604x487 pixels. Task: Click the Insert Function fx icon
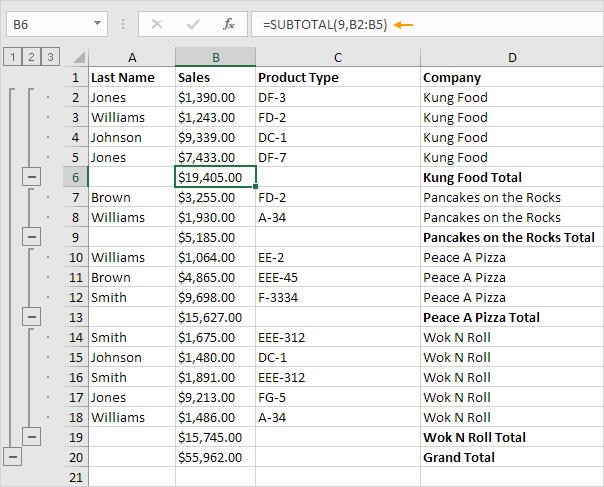[x=229, y=23]
